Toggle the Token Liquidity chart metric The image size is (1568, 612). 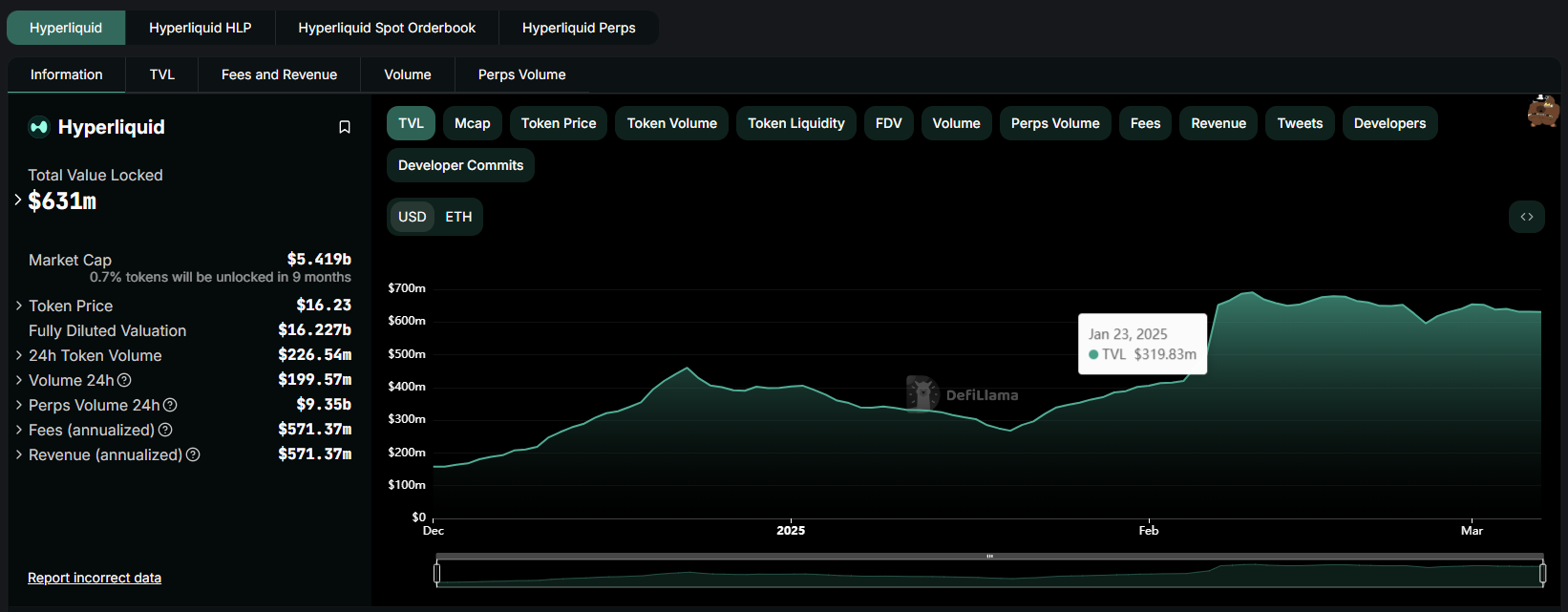(x=796, y=123)
